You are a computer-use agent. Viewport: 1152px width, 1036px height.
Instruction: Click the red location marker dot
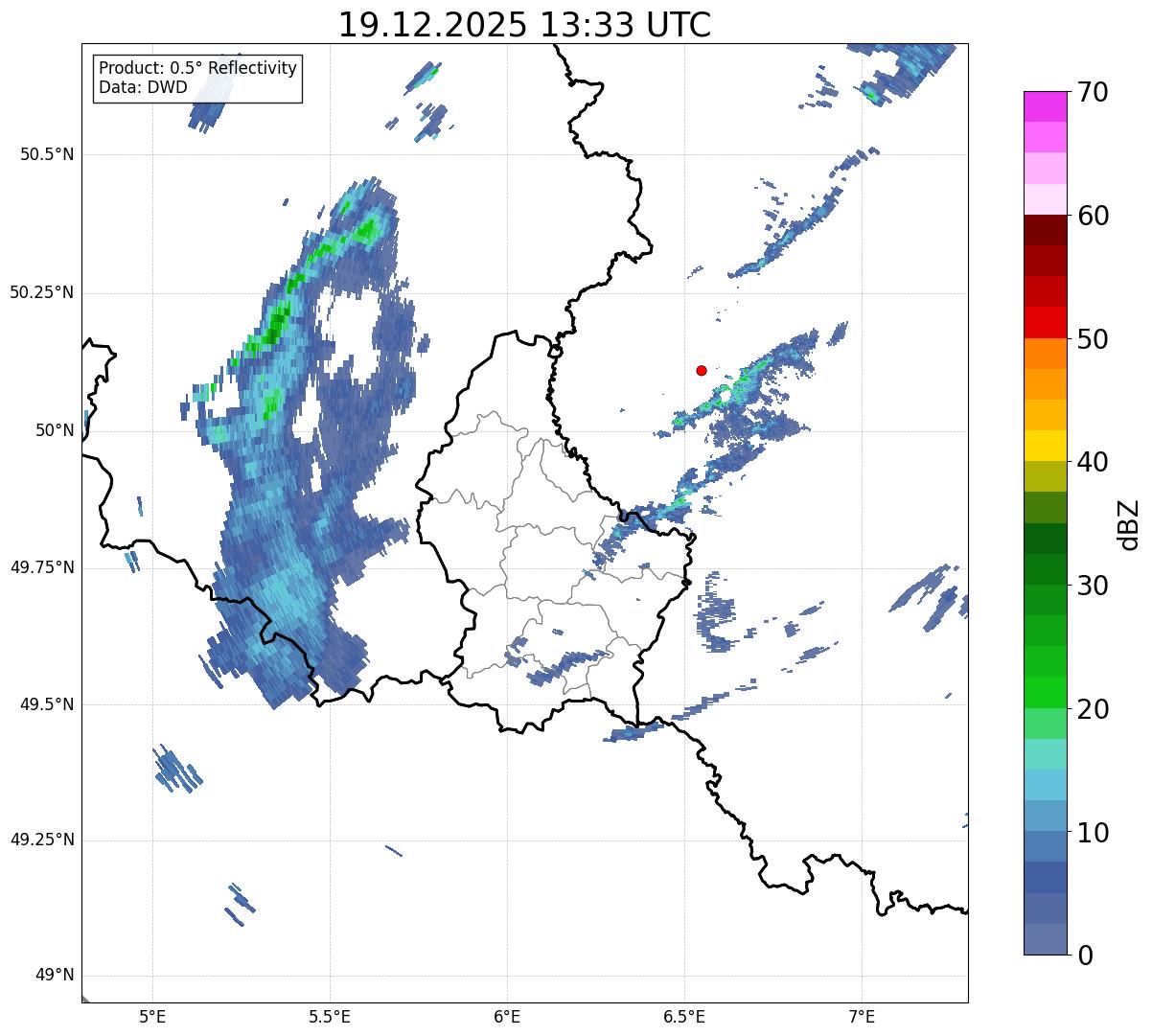pos(702,370)
